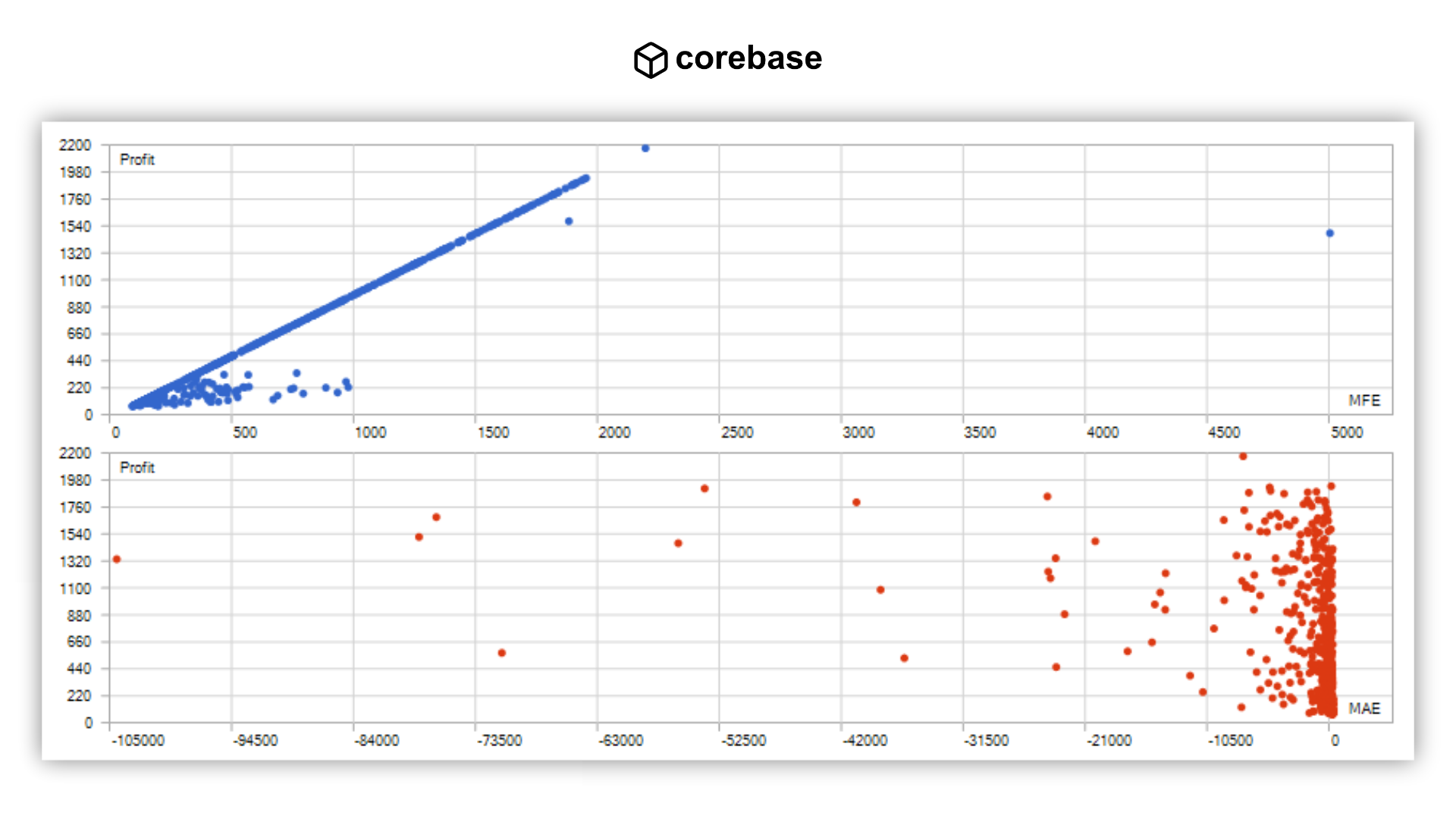Click the blue outlier point at MFE 5000

pyautogui.click(x=1329, y=234)
